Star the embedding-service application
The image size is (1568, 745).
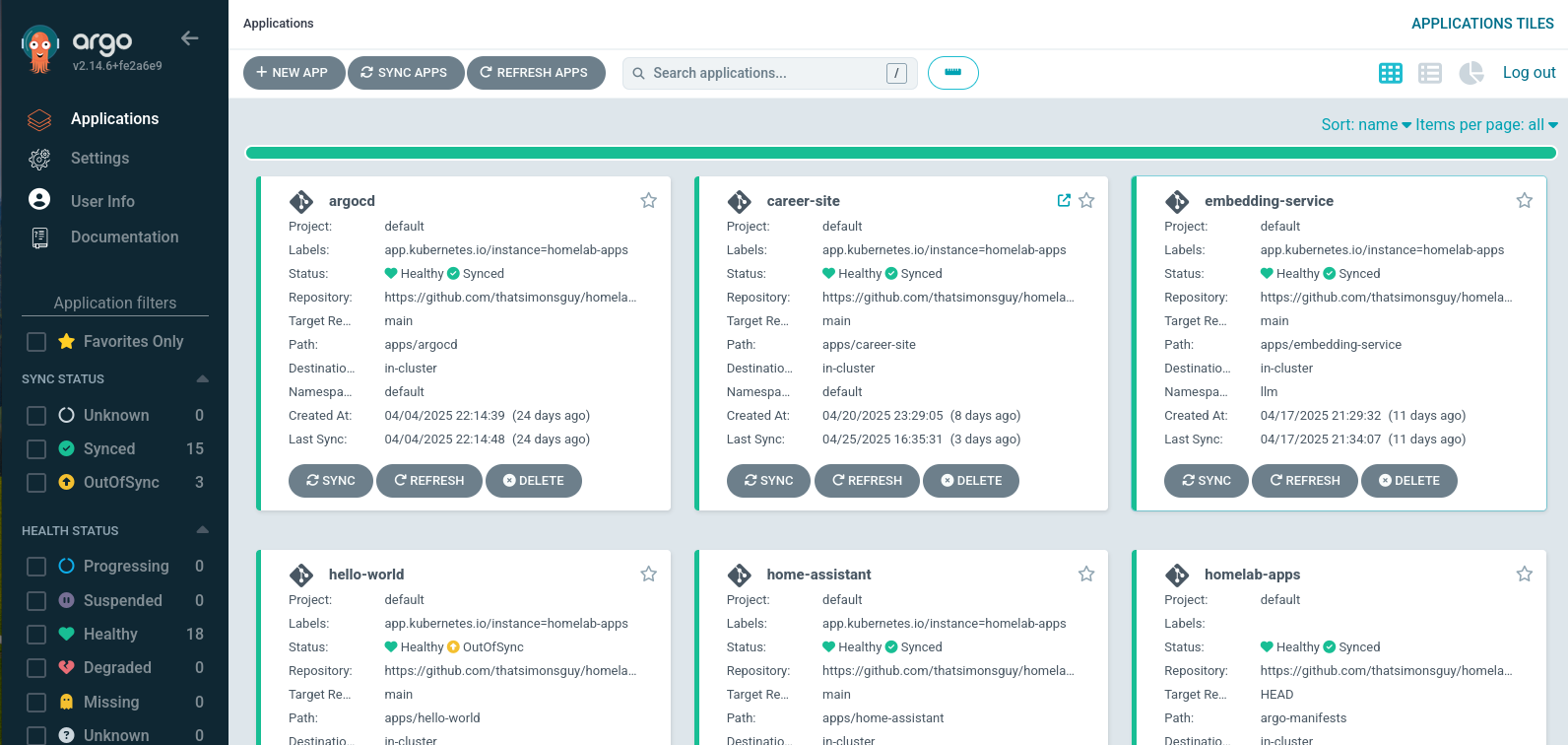pyautogui.click(x=1524, y=201)
